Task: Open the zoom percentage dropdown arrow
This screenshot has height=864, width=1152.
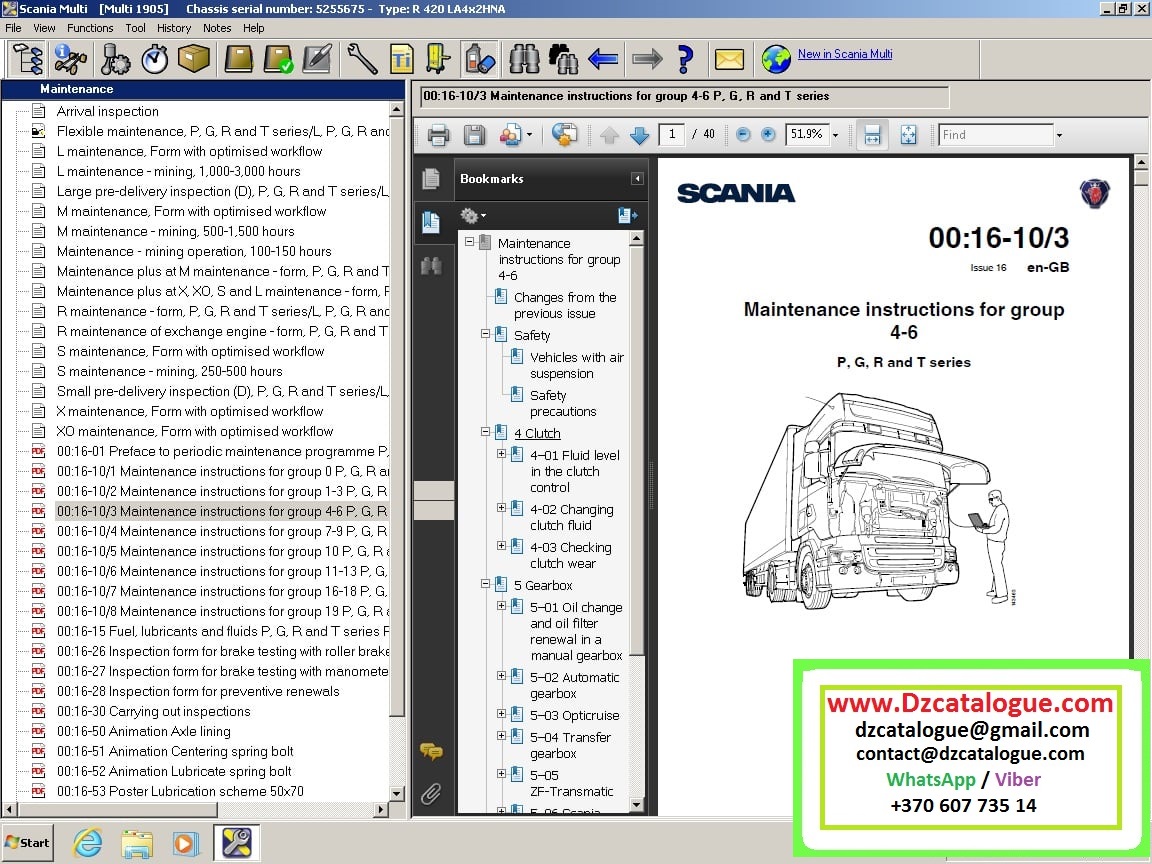Action: (835, 135)
